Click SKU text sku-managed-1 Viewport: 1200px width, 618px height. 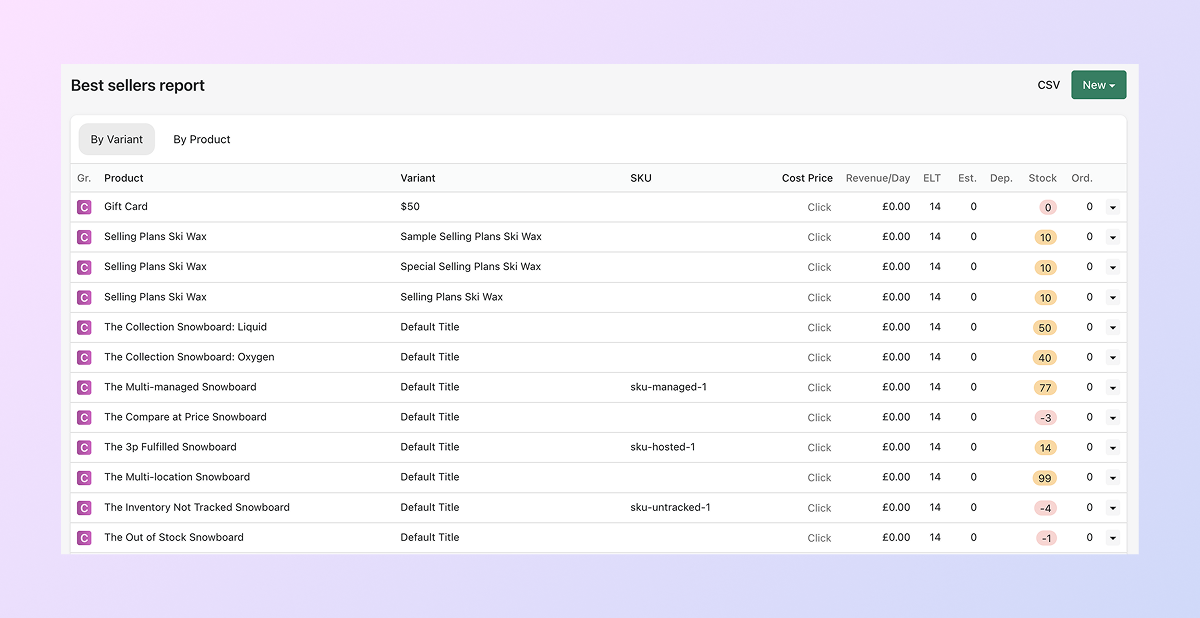(668, 387)
